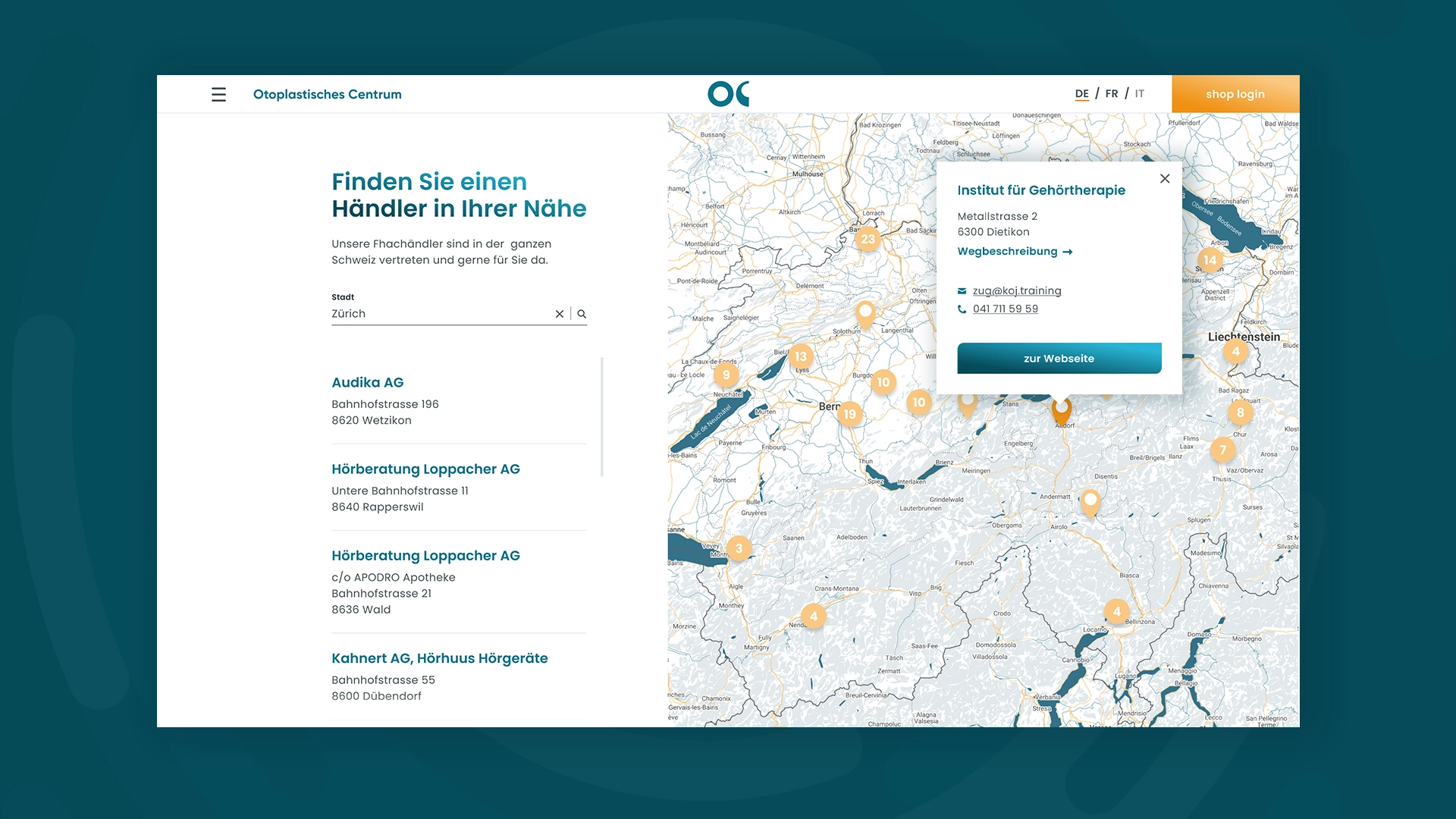Screen dimensions: 1456x819
Task: Open zur Webseite button
Action: [1059, 359]
